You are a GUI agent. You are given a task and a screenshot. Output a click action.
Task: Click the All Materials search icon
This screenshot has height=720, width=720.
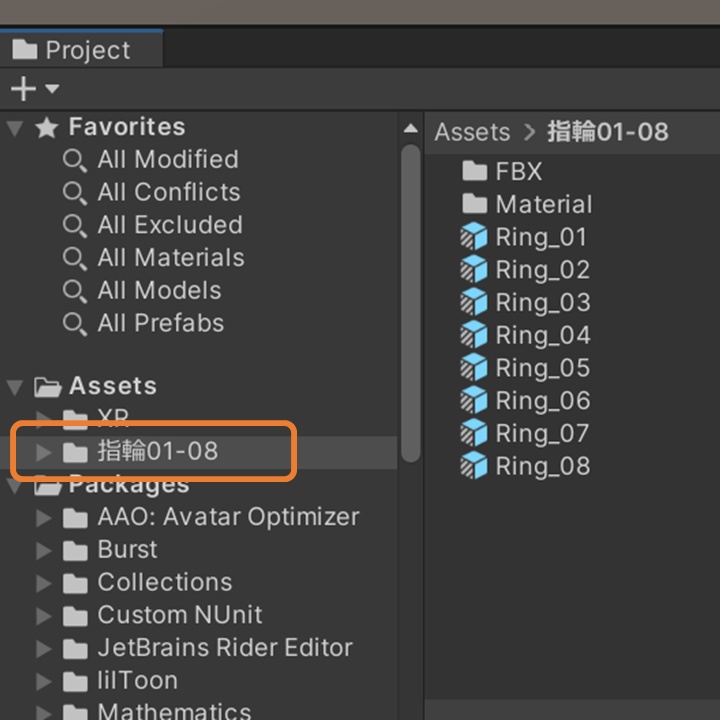(x=74, y=258)
